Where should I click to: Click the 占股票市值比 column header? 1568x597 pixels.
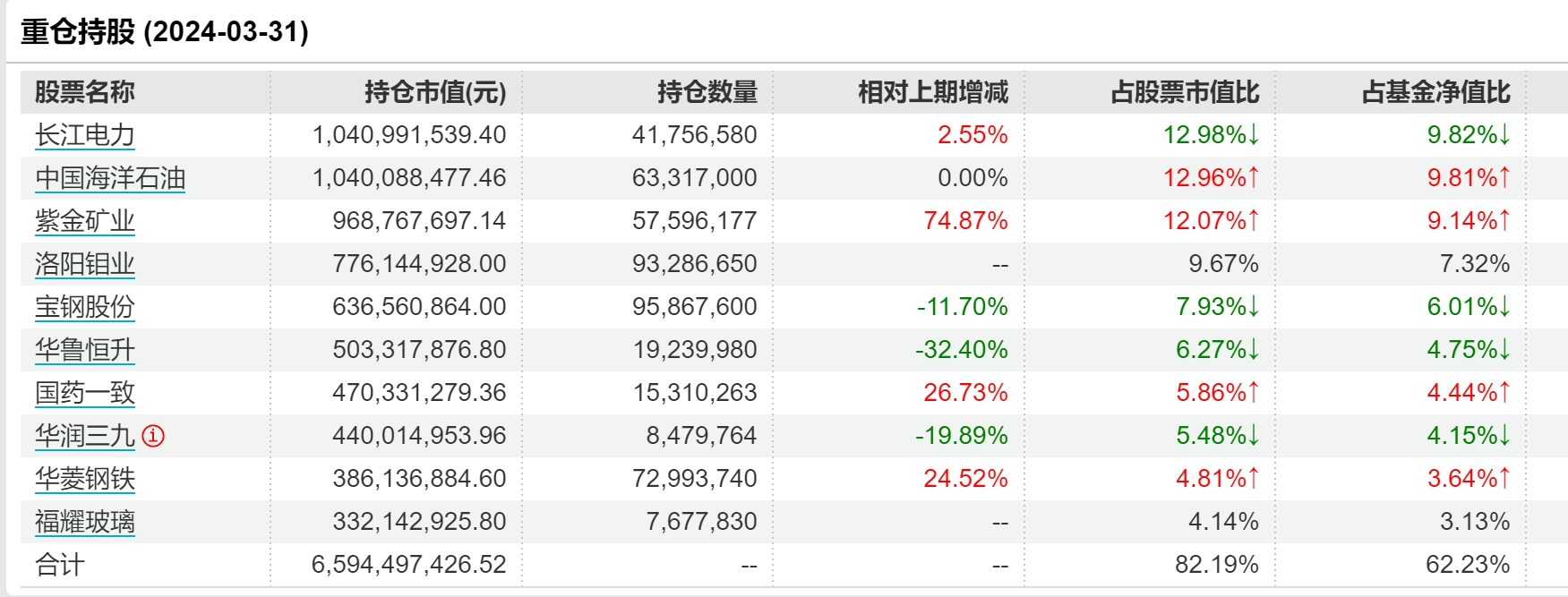[x=1184, y=92]
